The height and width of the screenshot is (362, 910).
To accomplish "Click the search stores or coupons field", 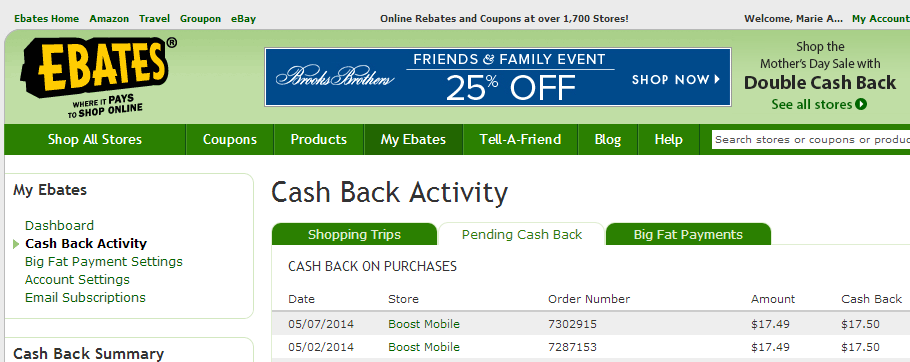I will [811, 140].
